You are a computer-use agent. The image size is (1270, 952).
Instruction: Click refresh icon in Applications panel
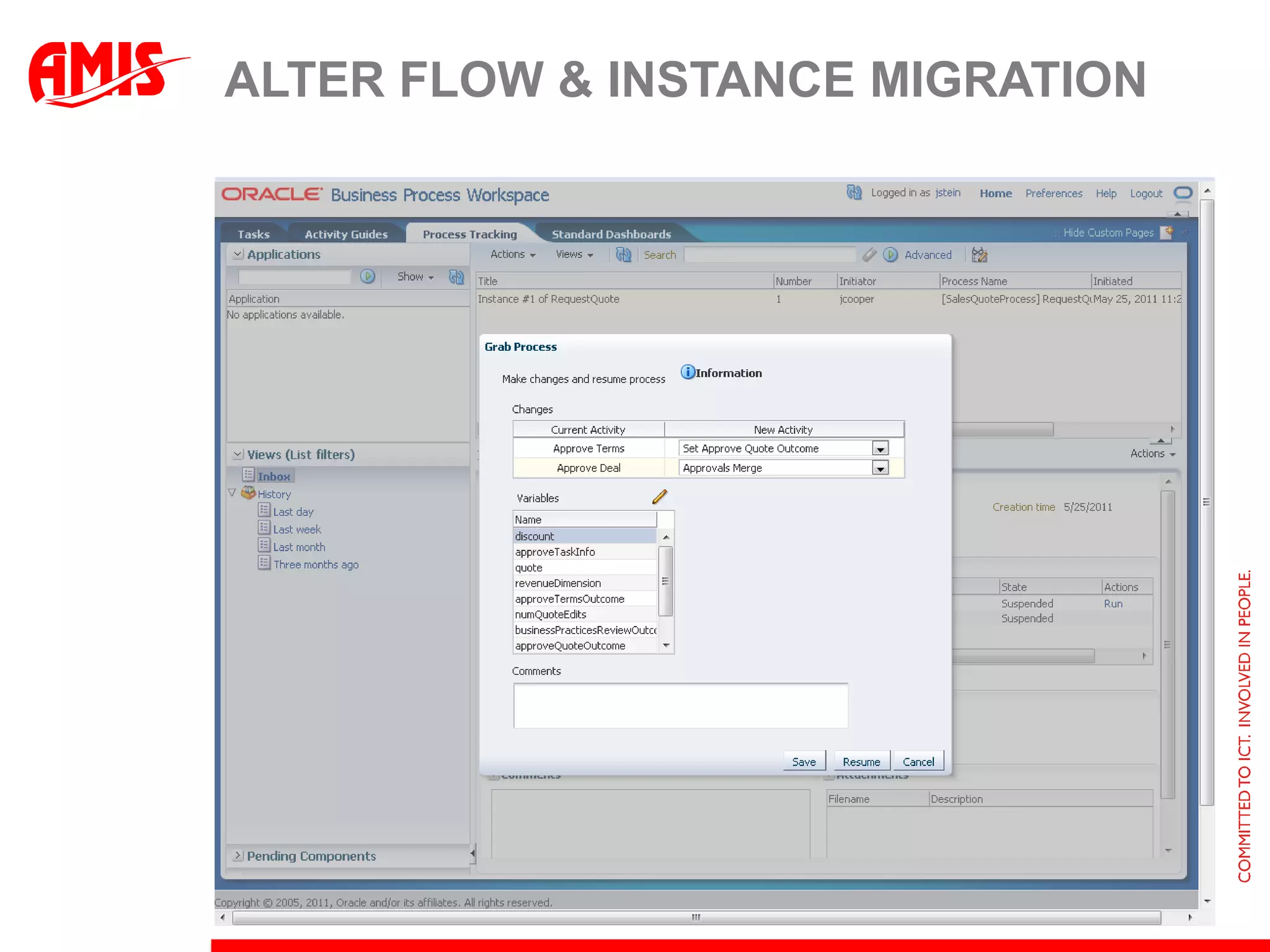(456, 276)
